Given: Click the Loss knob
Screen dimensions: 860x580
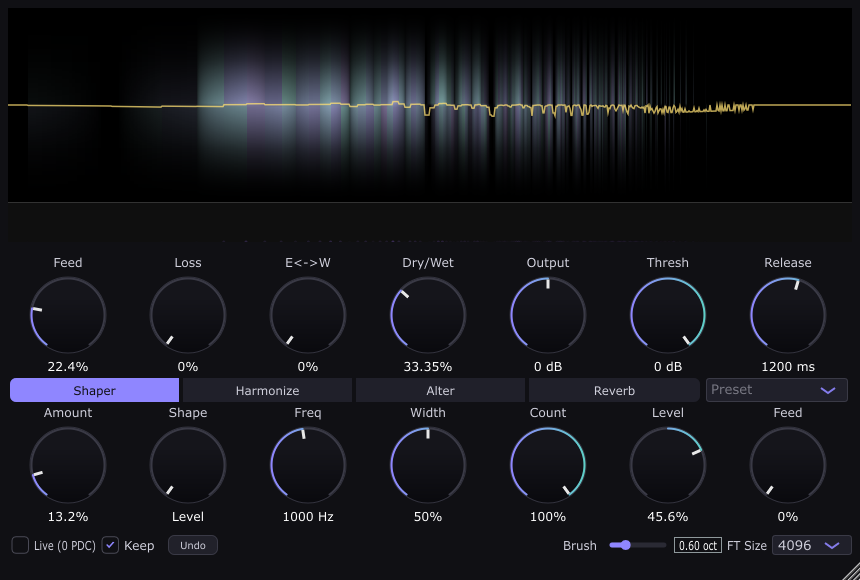Looking at the screenshot, I should [x=188, y=315].
